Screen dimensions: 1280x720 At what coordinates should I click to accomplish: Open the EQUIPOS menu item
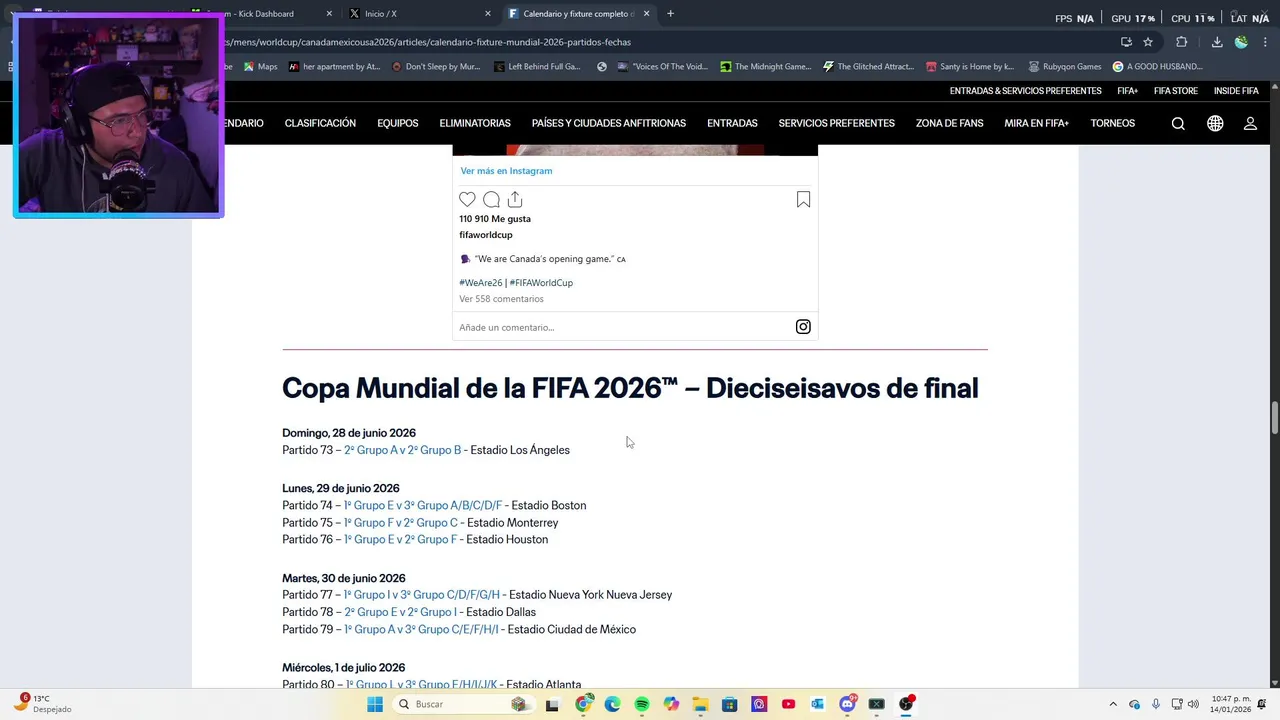(x=398, y=124)
